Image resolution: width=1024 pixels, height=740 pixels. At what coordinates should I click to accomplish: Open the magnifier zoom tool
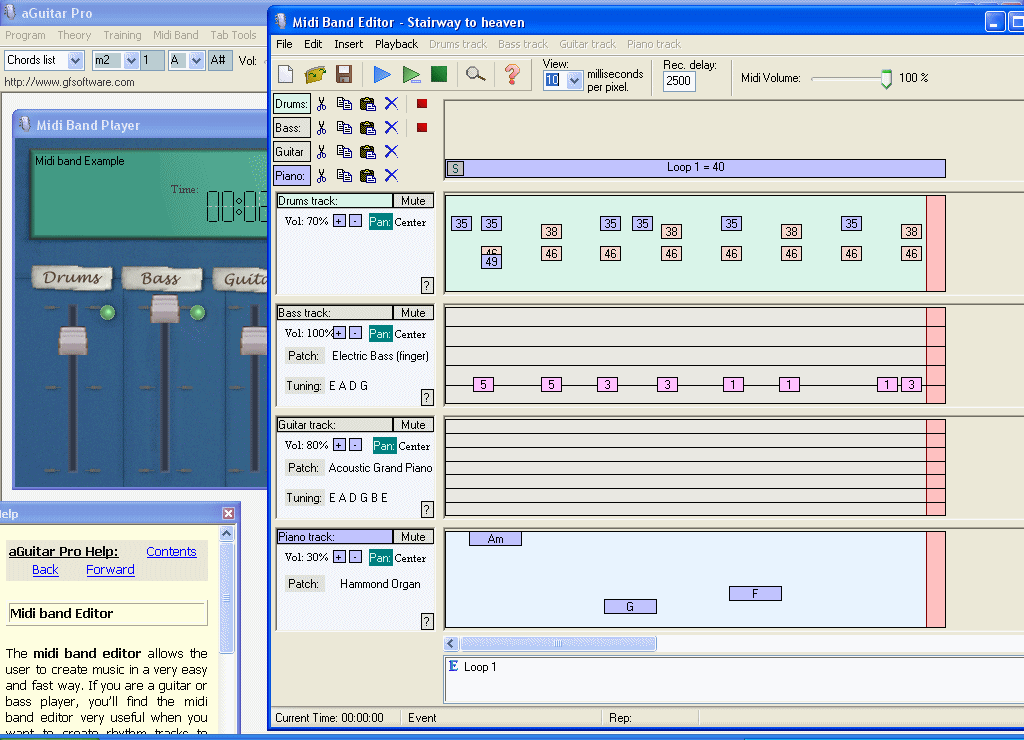click(x=475, y=74)
